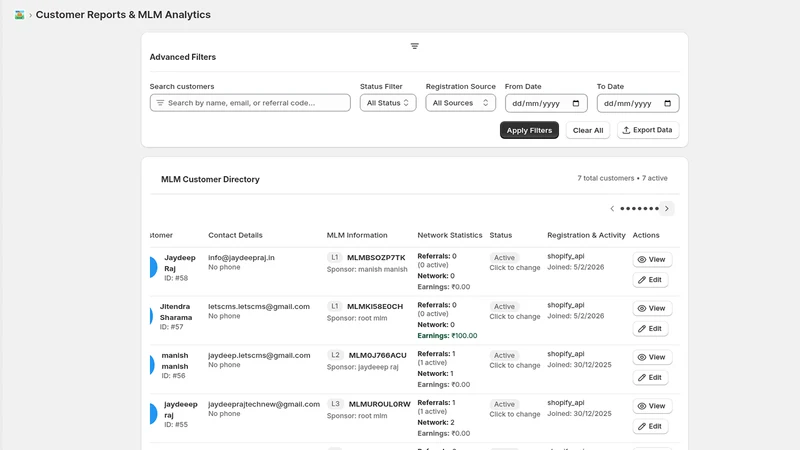The image size is (800, 450).
Task: Toggle Active status for Jaydeep Raj row
Action: (504, 258)
